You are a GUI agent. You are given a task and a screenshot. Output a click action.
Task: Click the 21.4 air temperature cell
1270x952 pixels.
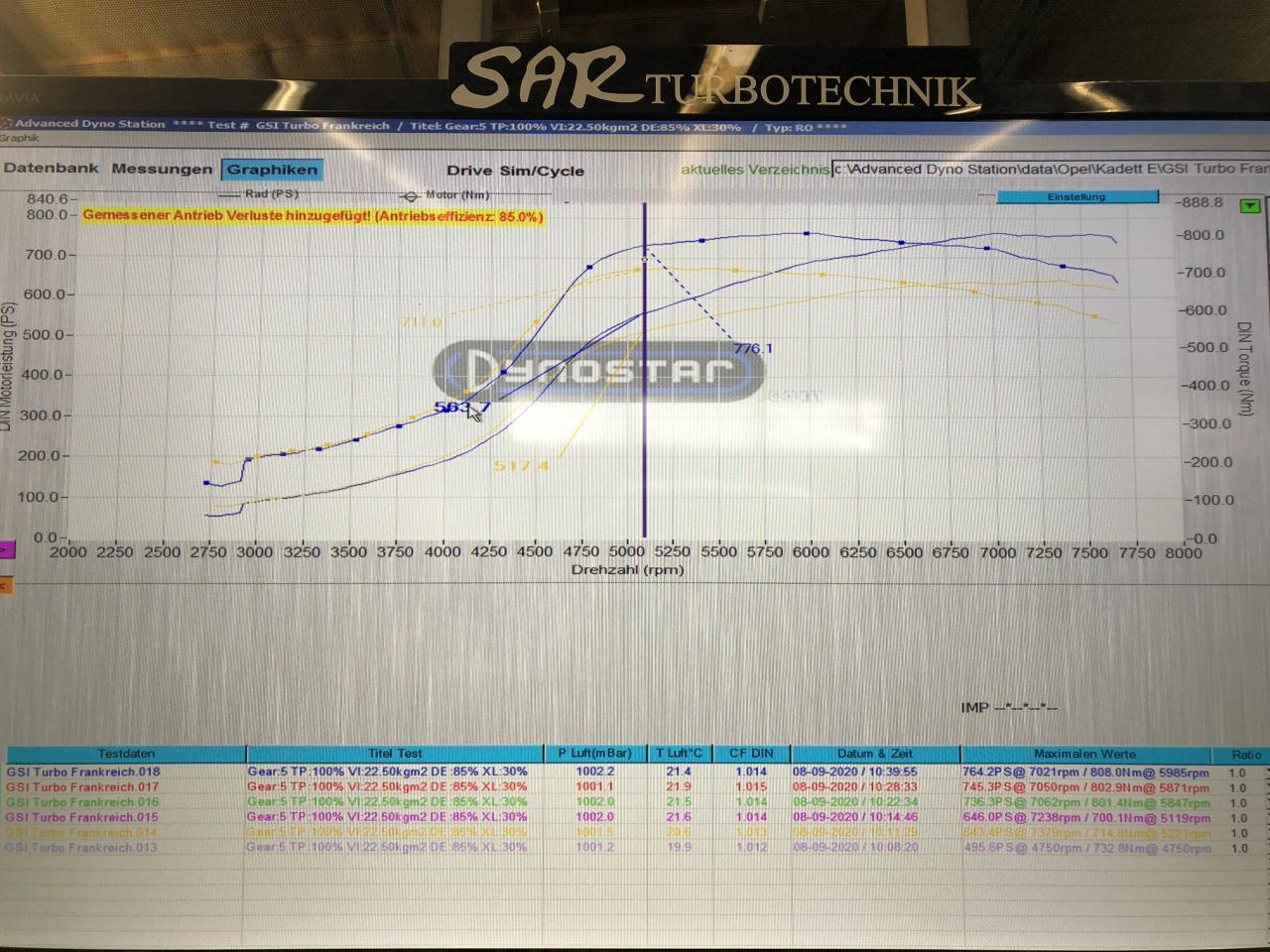point(679,772)
